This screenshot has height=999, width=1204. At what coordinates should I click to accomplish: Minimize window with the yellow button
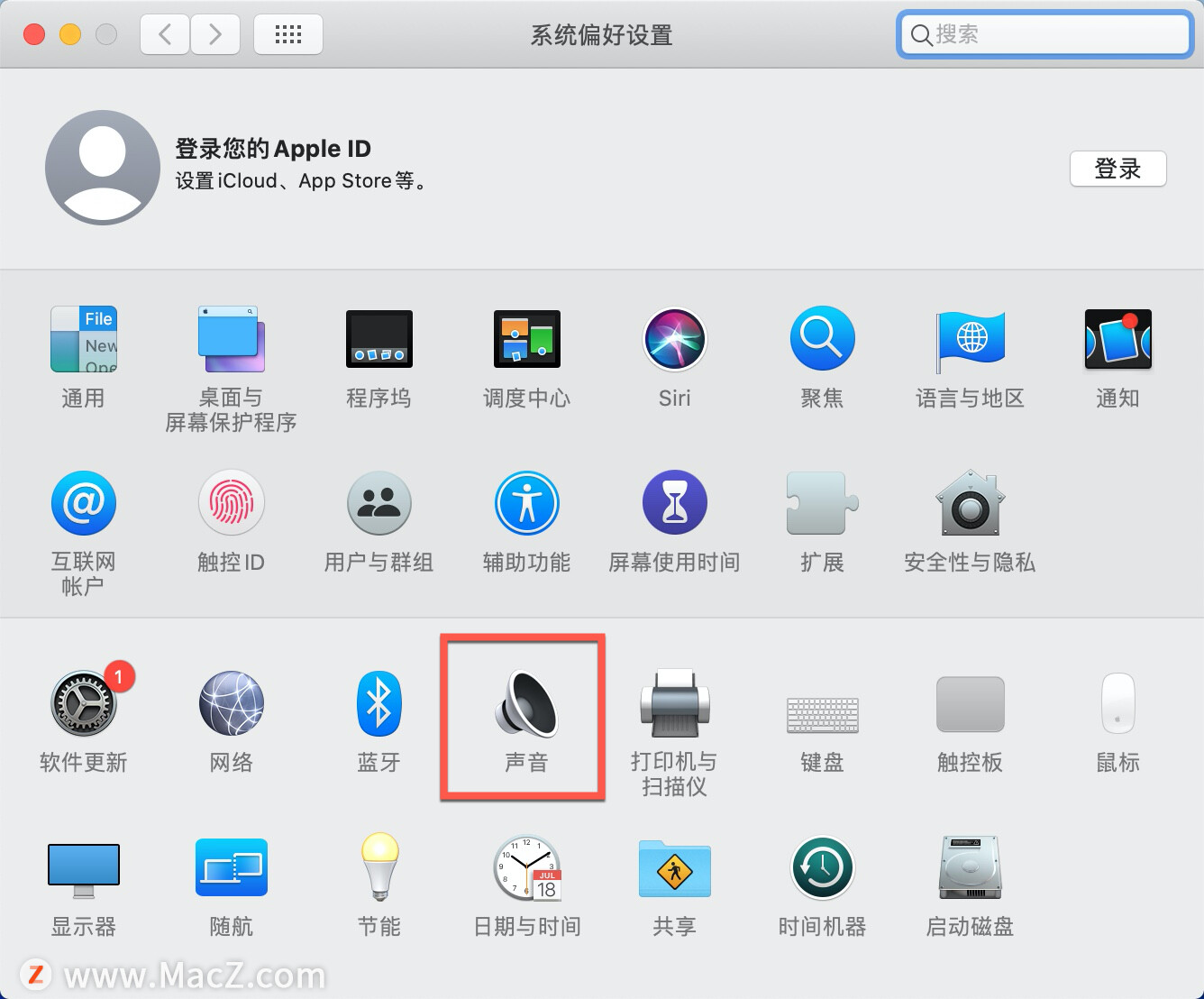[x=70, y=34]
